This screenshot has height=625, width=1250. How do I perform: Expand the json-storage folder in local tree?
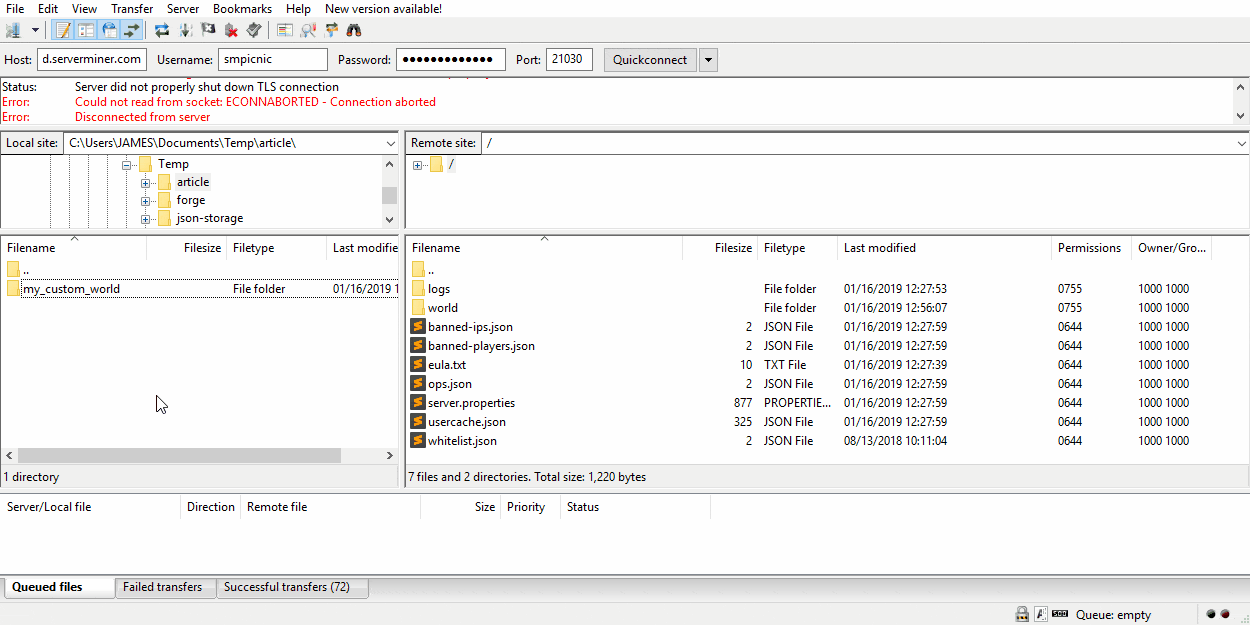[145, 218]
